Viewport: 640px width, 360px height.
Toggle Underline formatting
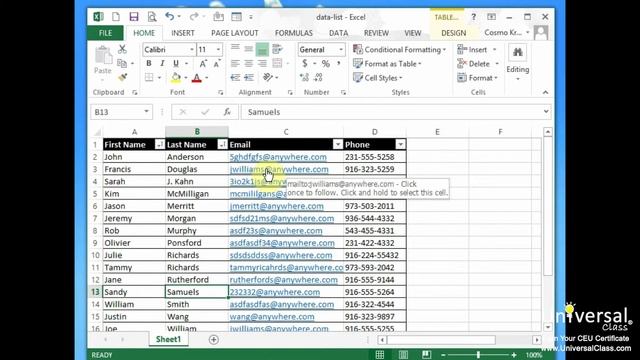(x=176, y=64)
